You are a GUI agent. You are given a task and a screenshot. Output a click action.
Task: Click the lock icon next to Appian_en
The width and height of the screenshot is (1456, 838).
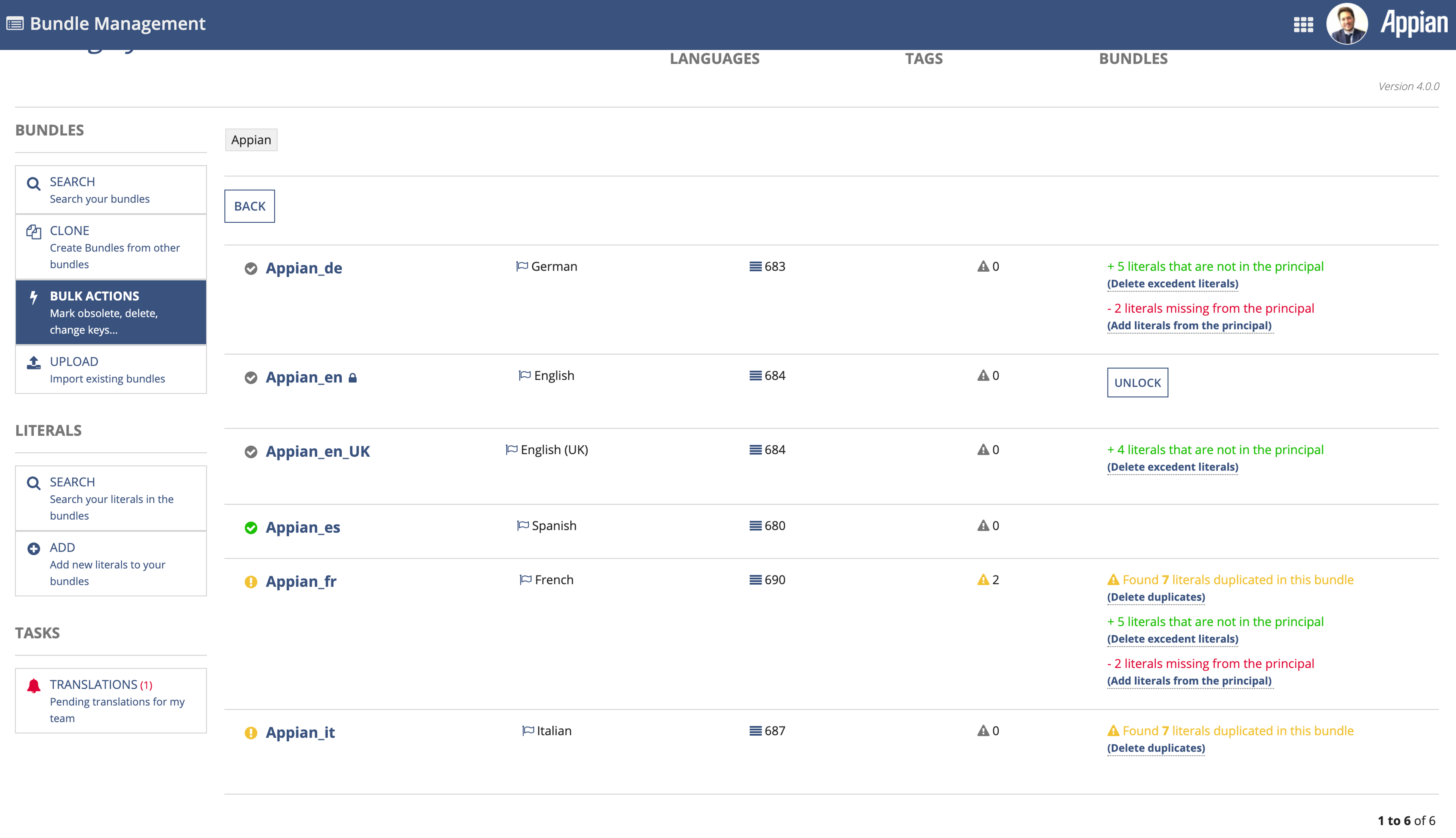(353, 377)
